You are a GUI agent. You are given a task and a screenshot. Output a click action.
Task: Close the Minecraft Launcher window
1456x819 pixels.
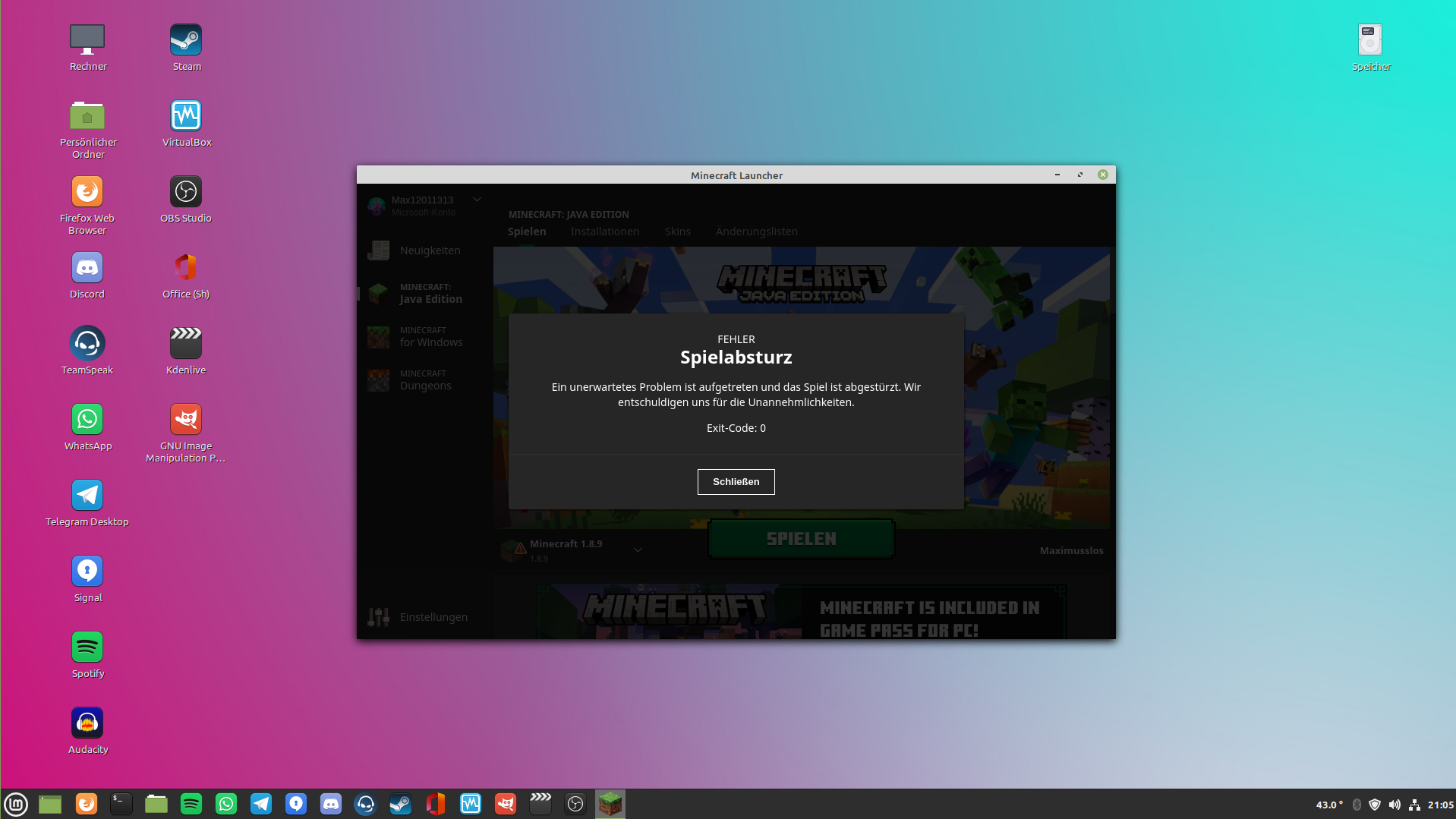[1103, 175]
